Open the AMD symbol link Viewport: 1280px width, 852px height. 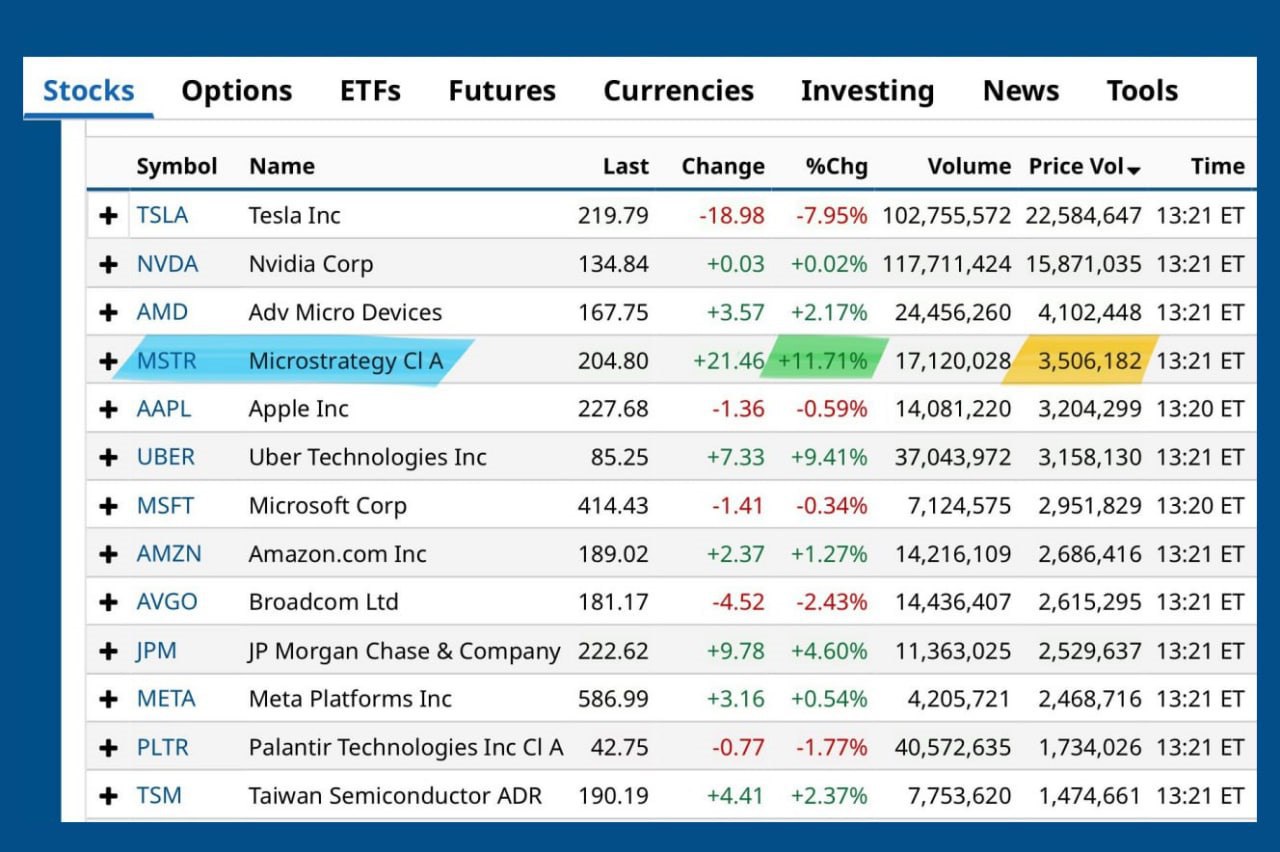coord(162,312)
